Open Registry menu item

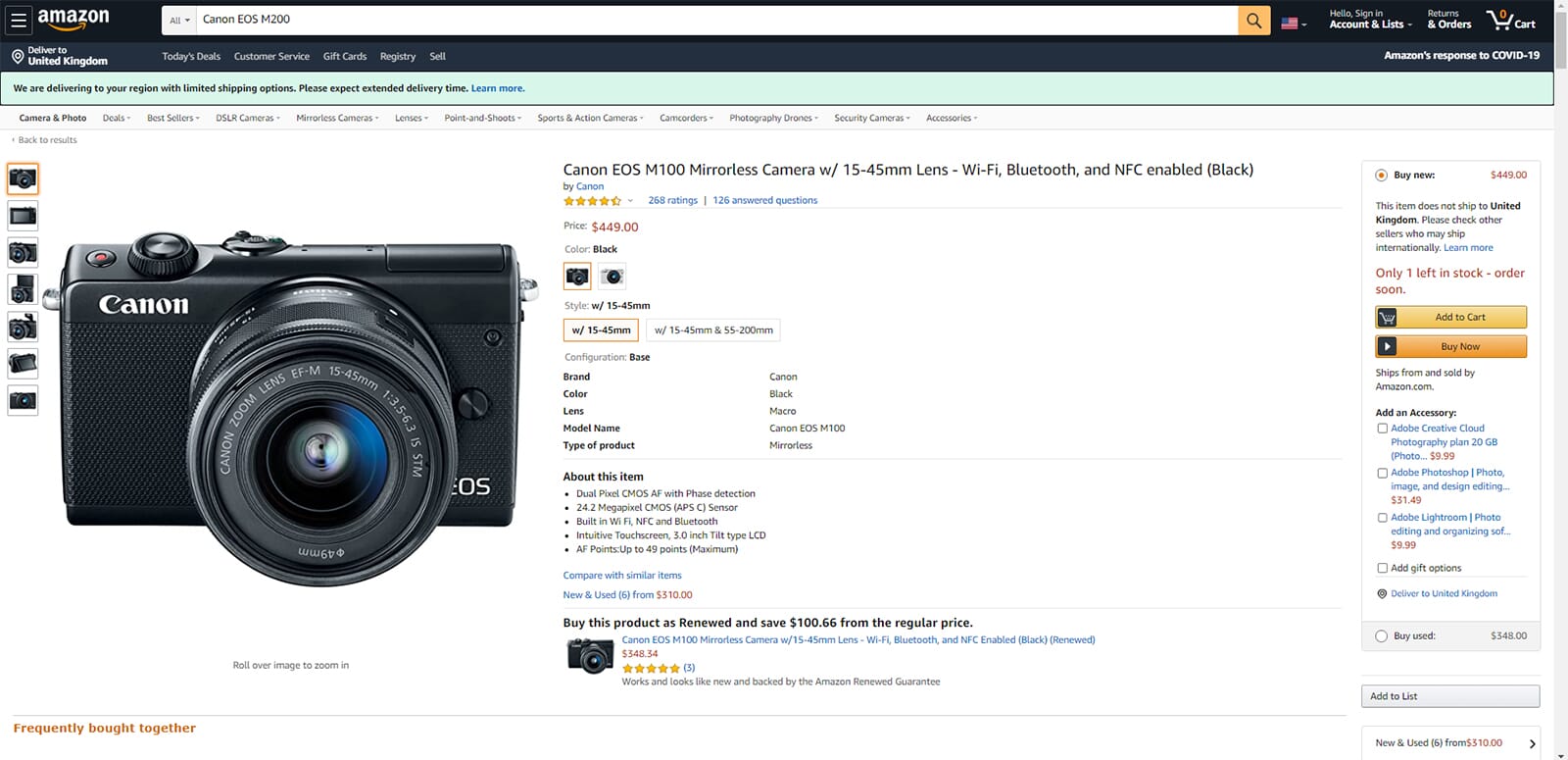point(398,57)
